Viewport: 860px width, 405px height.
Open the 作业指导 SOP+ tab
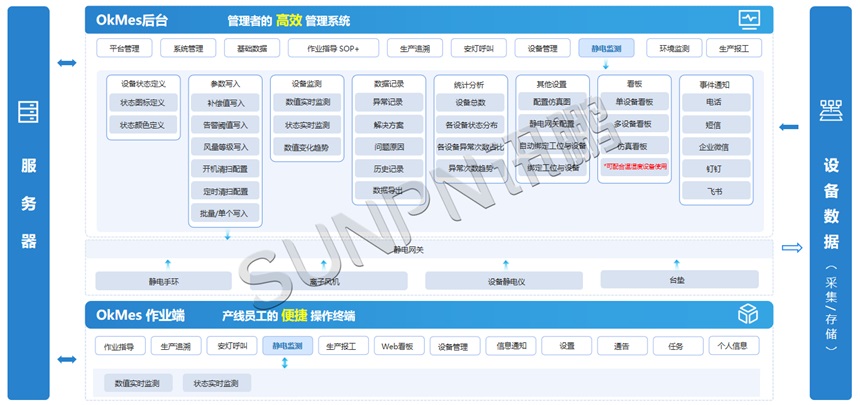point(333,48)
